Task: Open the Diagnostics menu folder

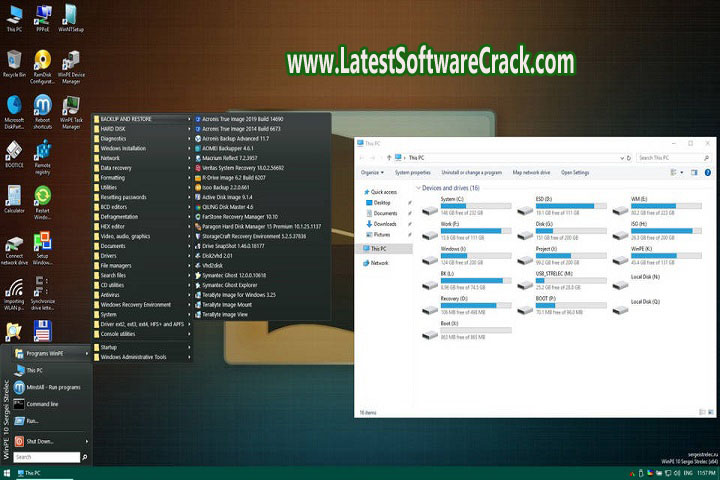Action: [142, 138]
